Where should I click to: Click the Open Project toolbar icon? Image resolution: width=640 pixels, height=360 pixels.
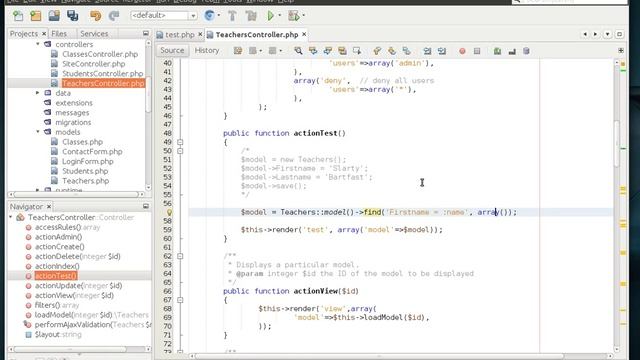(x=54, y=16)
